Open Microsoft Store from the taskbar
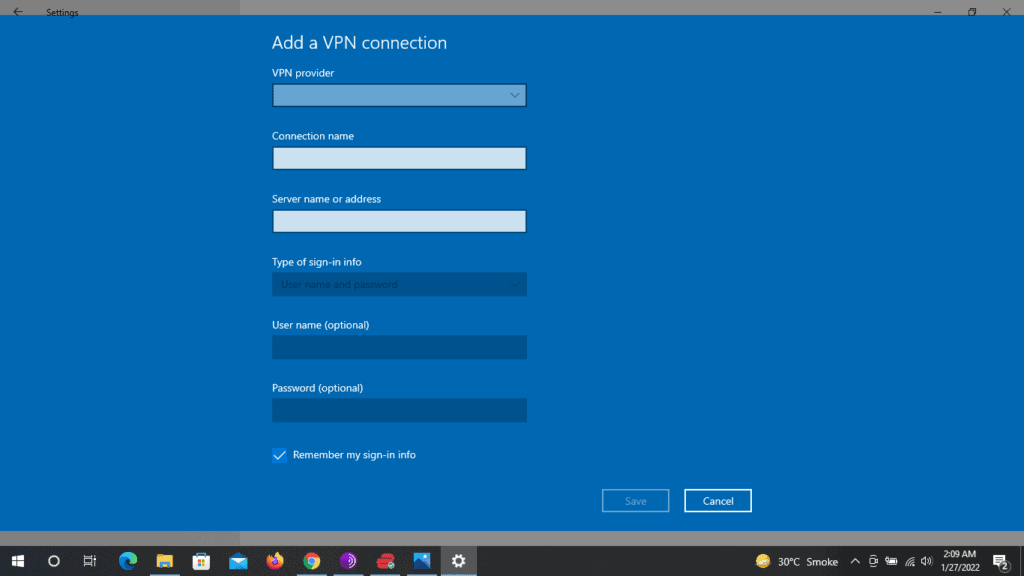Screen dimensions: 1024x576 (201, 561)
